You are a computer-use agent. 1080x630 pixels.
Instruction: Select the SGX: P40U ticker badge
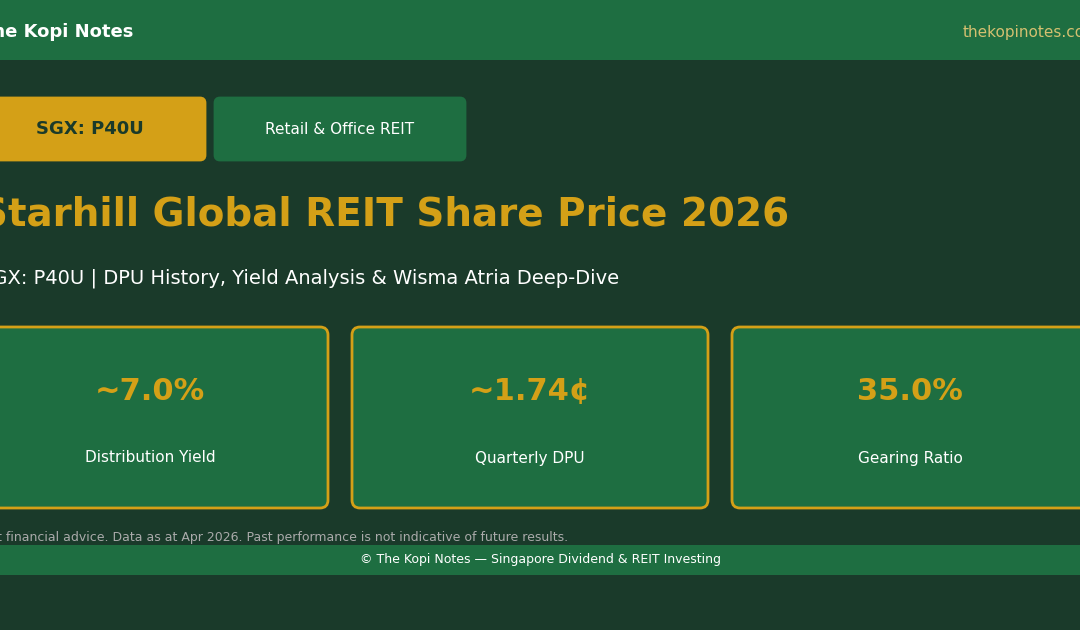pos(102,129)
